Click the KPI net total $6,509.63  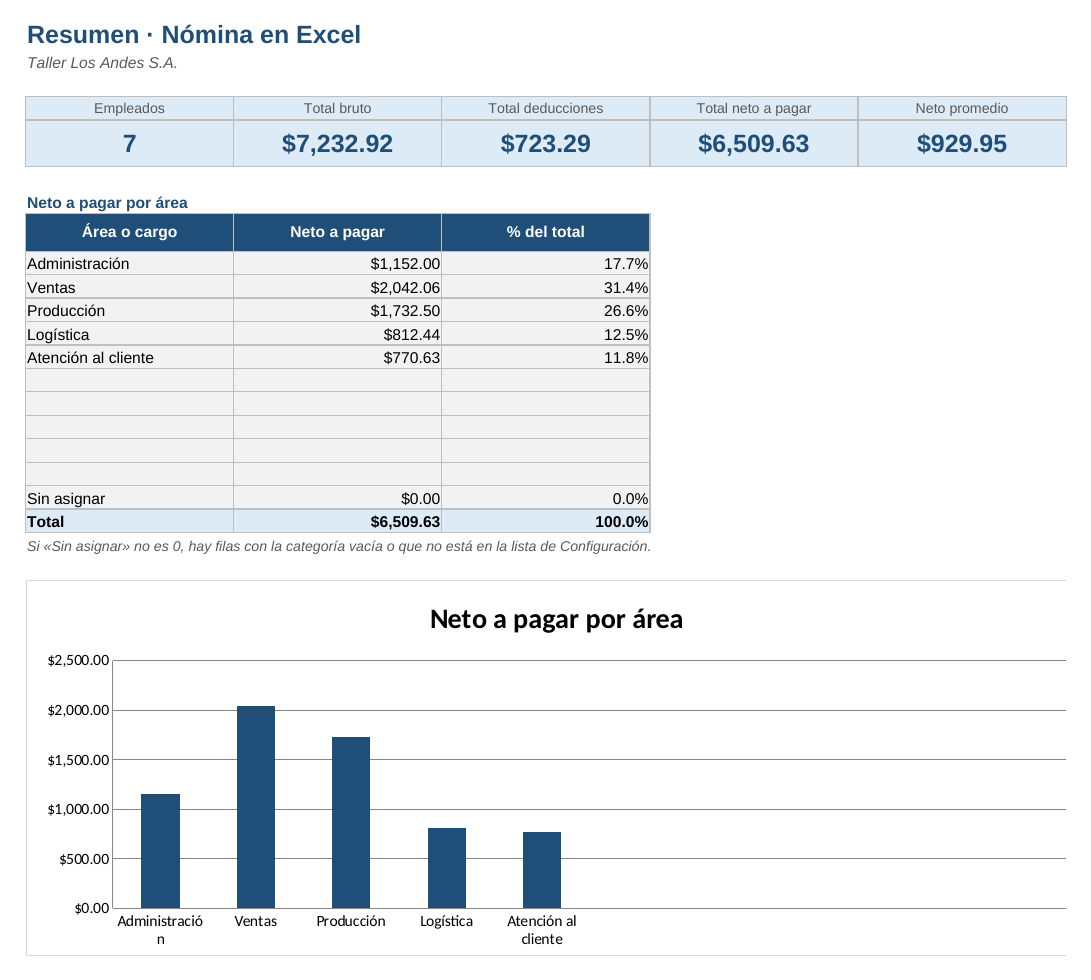[754, 143]
